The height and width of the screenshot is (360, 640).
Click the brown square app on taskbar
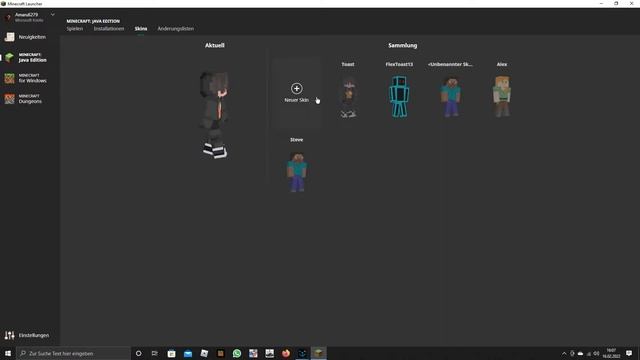coord(220,353)
